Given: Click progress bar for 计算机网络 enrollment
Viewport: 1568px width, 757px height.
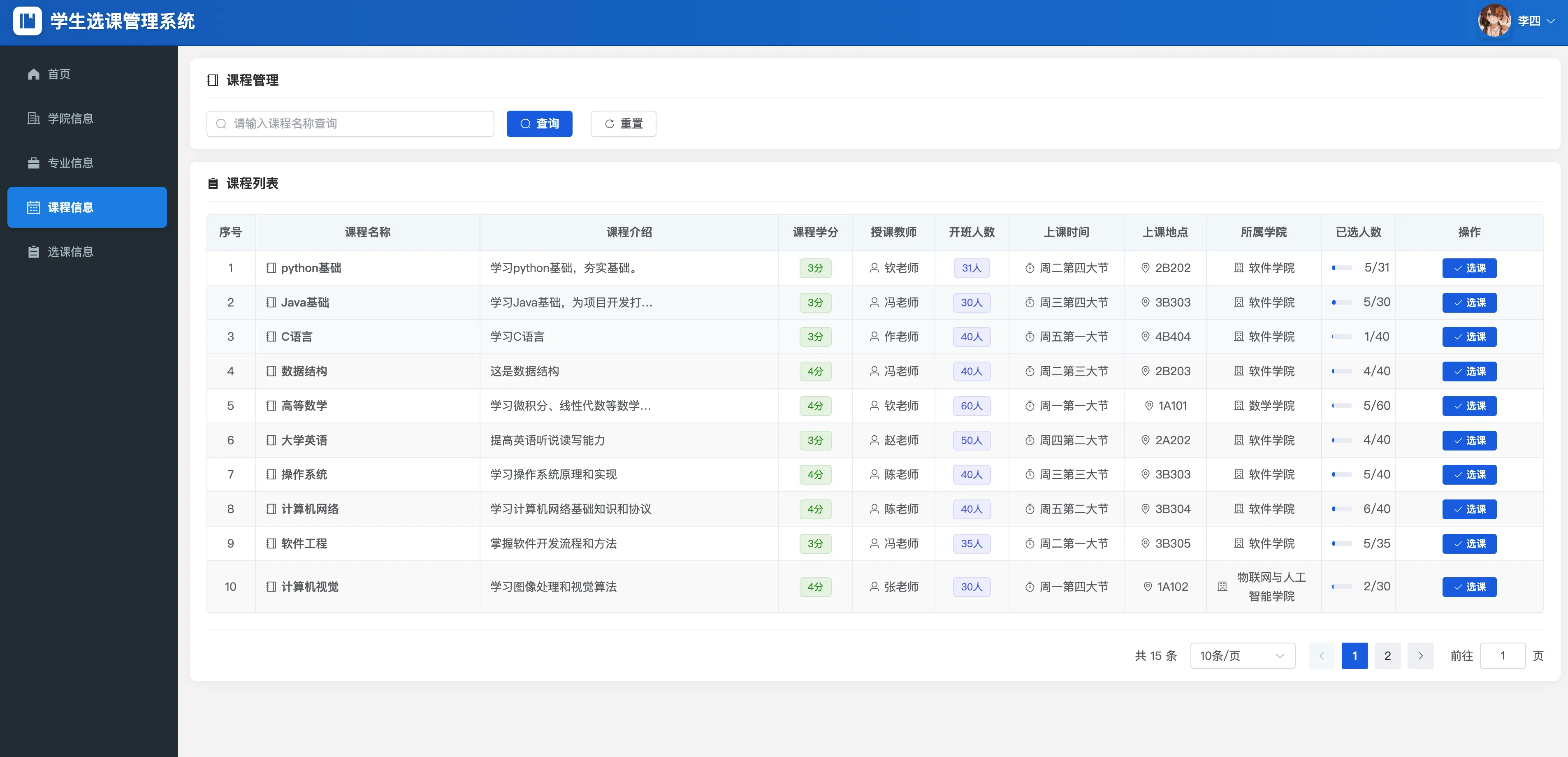Looking at the screenshot, I should [x=1342, y=509].
